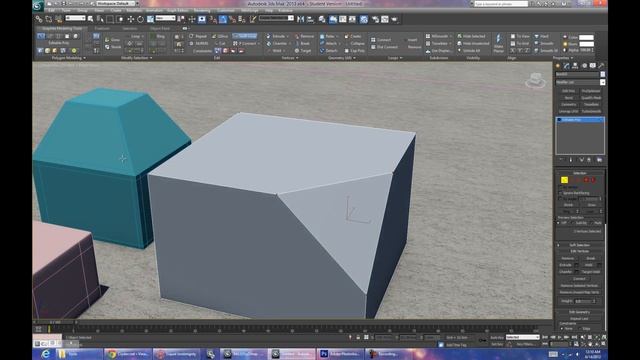Toggle the Angle Snap icon
The width and height of the screenshot is (640, 360).
[x=223, y=19]
